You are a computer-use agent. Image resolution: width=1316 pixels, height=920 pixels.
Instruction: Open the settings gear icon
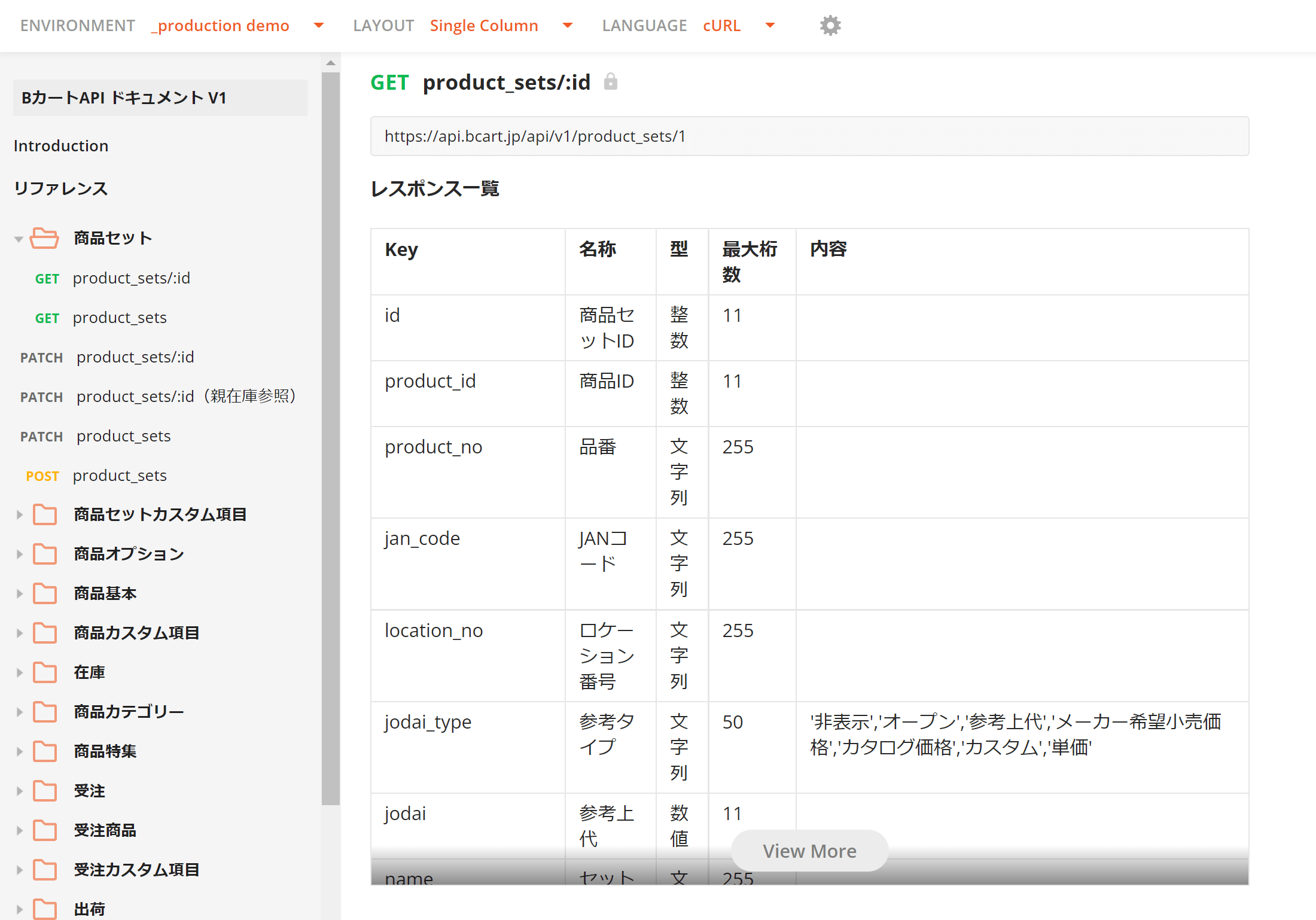click(830, 26)
